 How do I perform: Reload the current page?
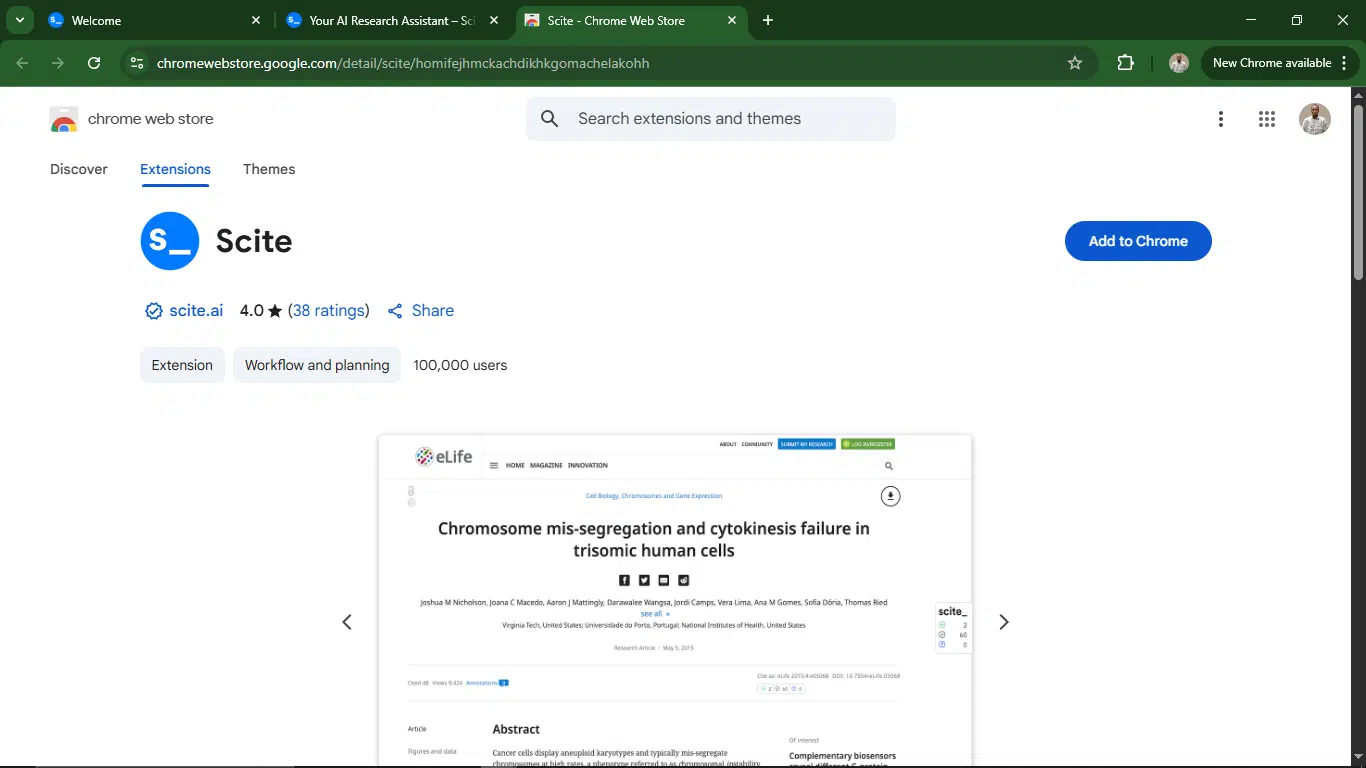point(94,63)
